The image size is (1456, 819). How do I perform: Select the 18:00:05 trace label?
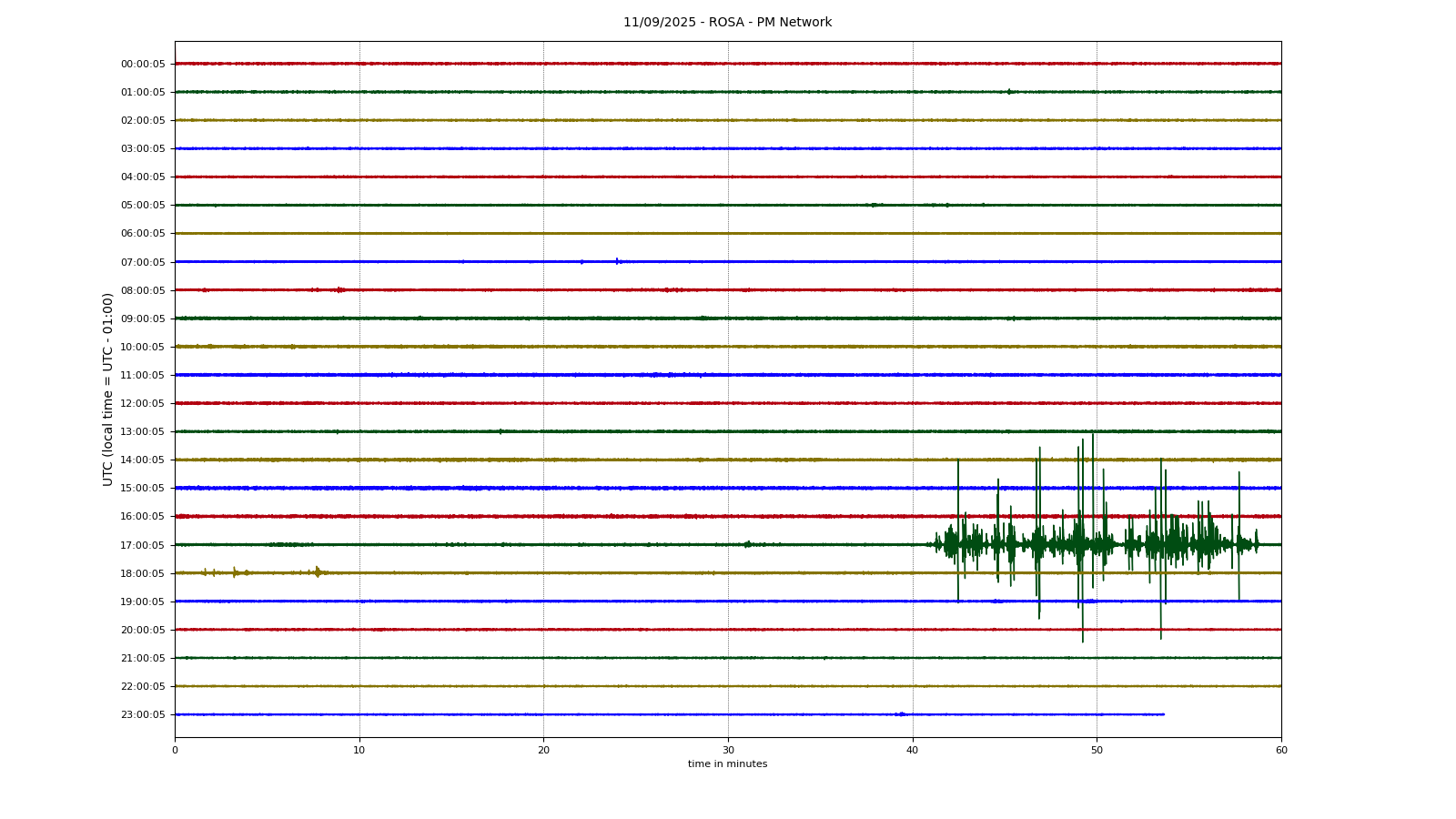(143, 573)
